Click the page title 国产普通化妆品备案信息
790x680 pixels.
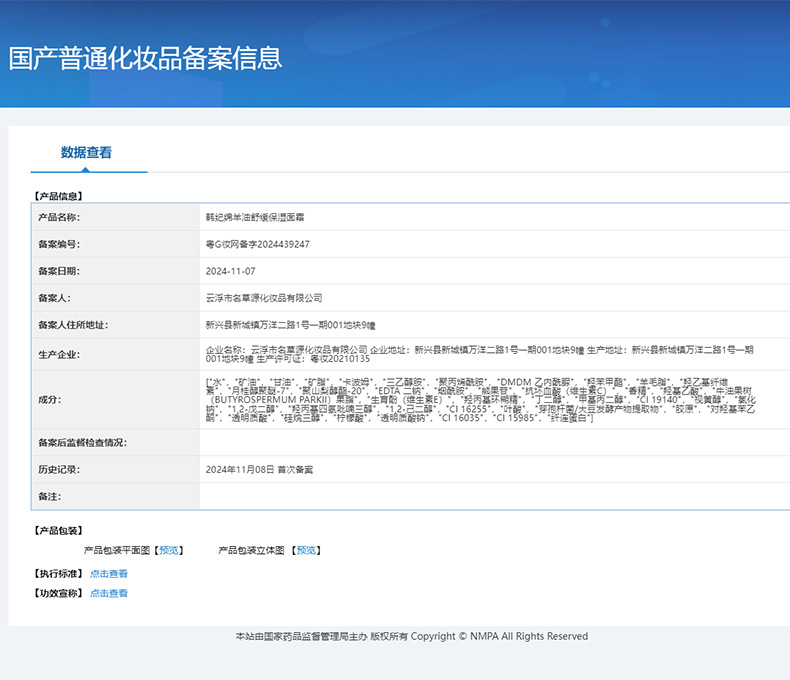pyautogui.click(x=145, y=58)
